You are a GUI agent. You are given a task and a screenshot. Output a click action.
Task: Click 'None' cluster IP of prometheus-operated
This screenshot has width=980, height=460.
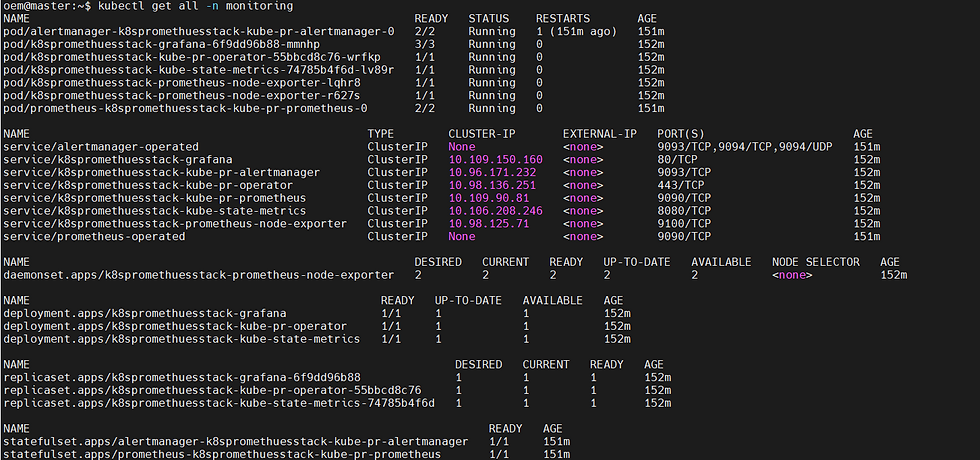pos(461,236)
